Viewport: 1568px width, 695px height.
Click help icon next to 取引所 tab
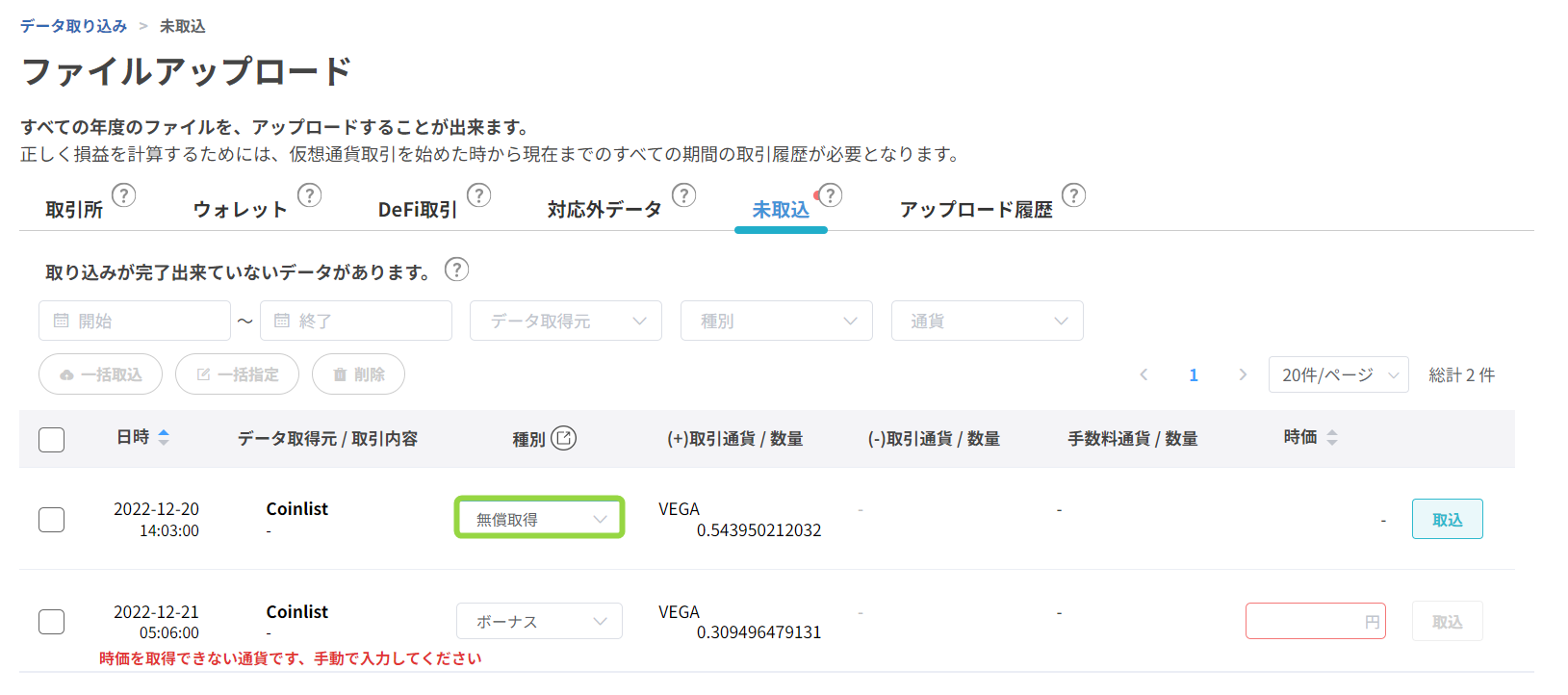(123, 195)
